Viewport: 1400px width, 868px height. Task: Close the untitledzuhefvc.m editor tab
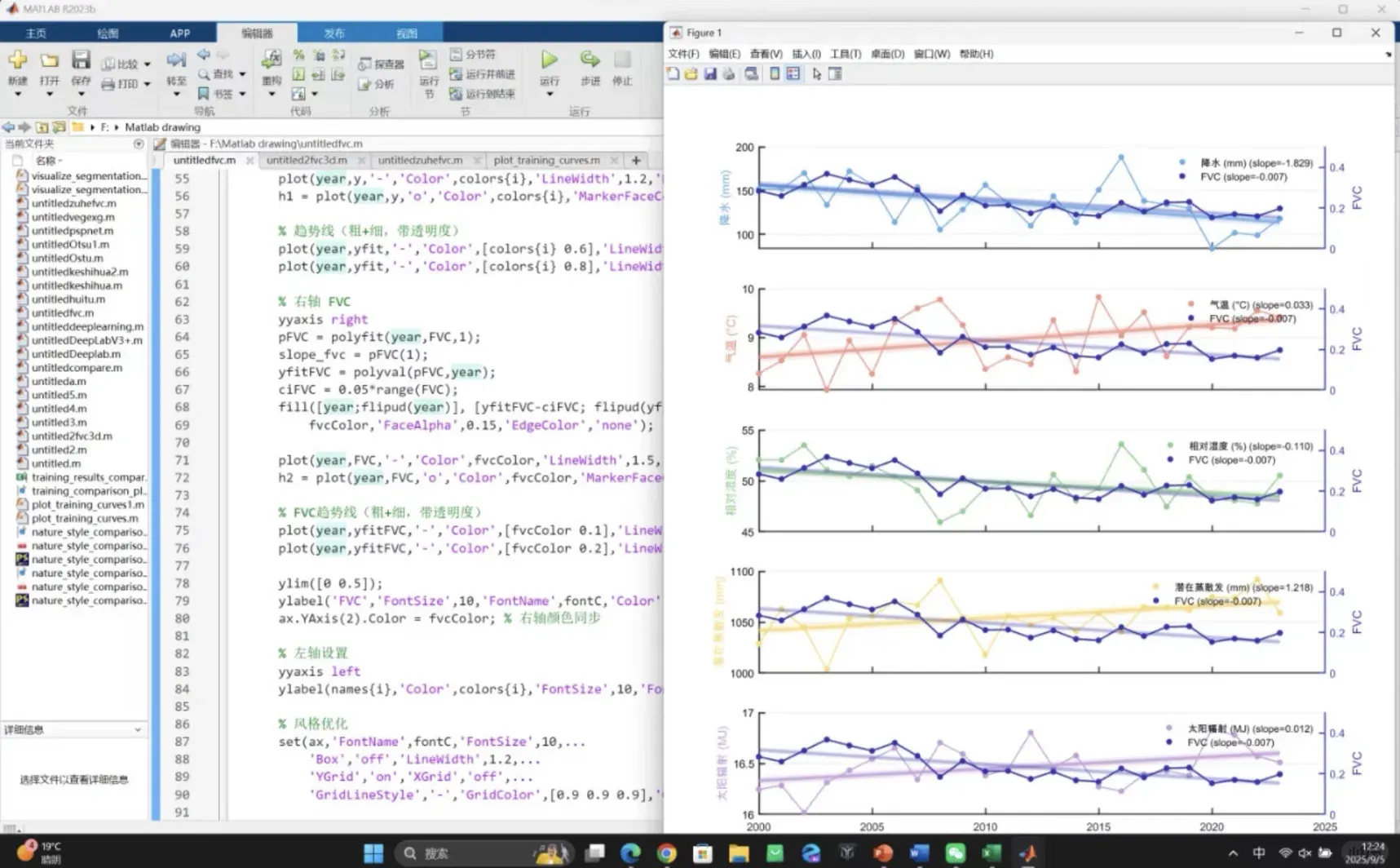(477, 161)
